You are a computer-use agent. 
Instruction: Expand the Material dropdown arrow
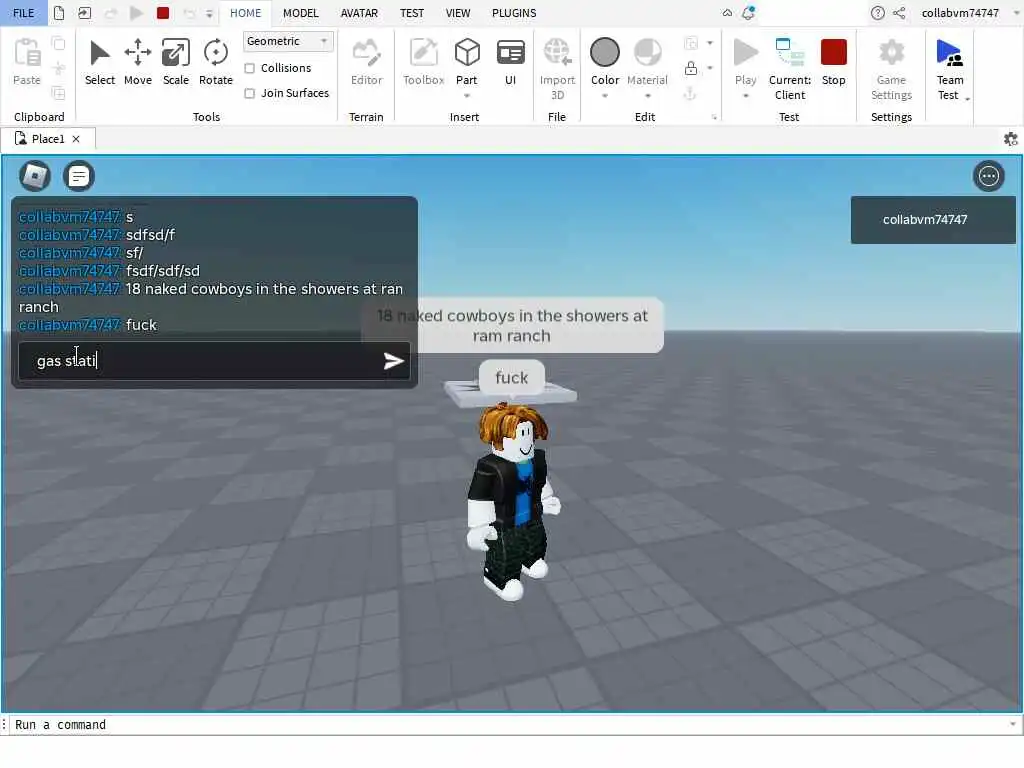click(x=647, y=96)
